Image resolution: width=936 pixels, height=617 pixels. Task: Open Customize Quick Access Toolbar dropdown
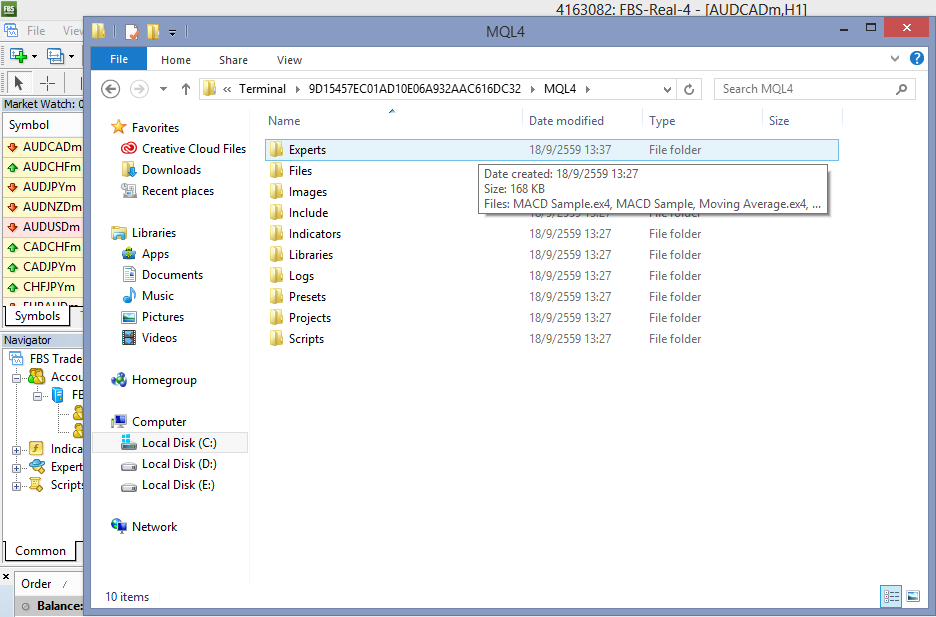pyautogui.click(x=172, y=32)
